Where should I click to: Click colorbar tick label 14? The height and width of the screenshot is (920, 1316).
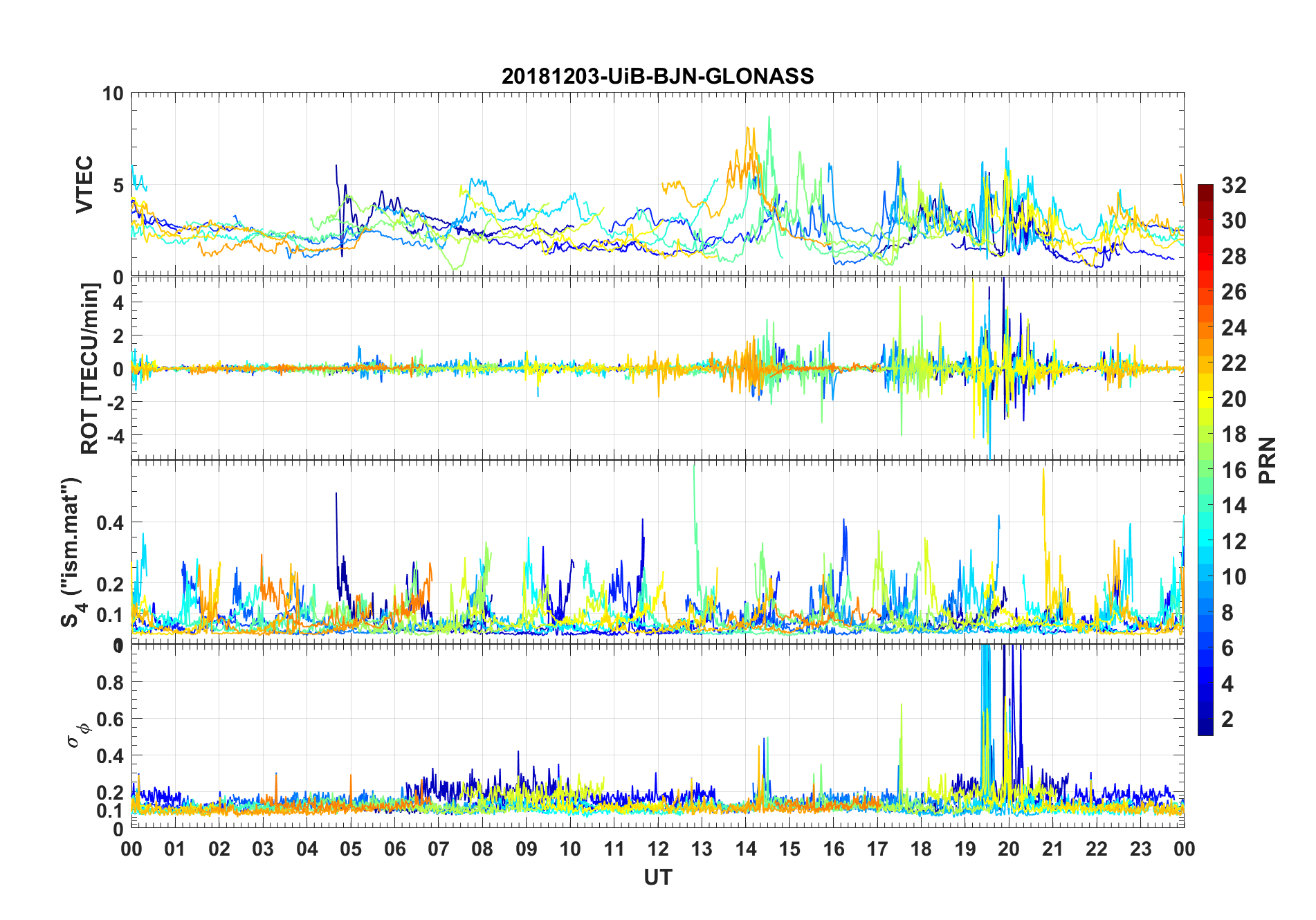click(x=1234, y=506)
